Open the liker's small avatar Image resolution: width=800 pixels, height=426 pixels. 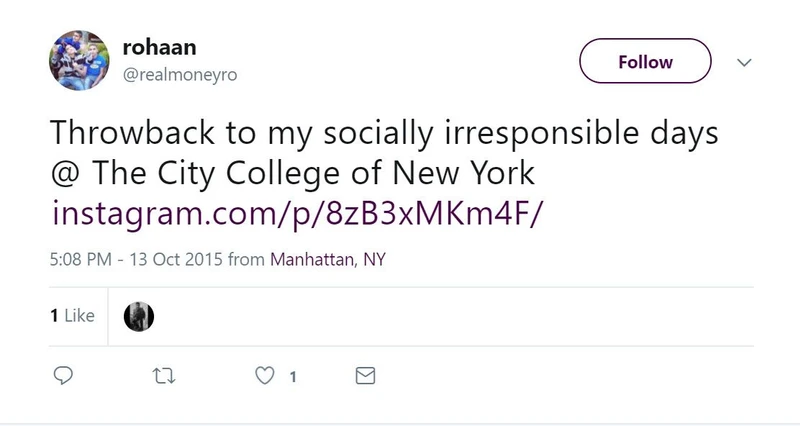pyautogui.click(x=138, y=316)
